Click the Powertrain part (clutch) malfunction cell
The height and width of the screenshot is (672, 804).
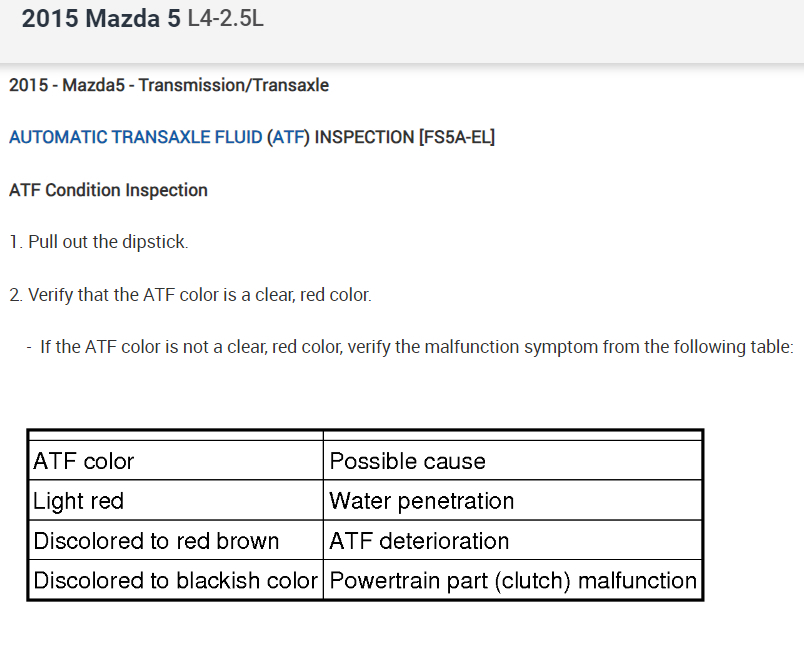pyautogui.click(x=513, y=580)
